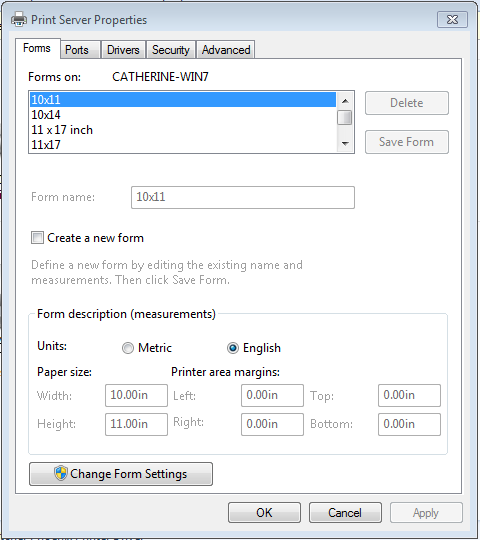Close the Print Server Properties dialog

tap(452, 19)
